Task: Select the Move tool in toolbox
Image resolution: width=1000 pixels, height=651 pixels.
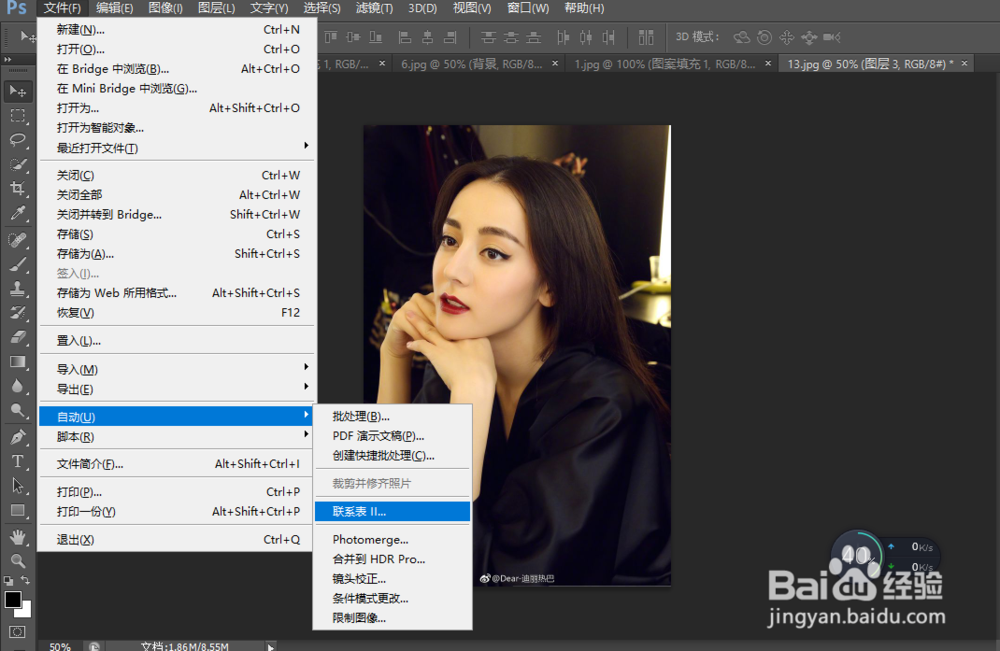Action: [18, 91]
